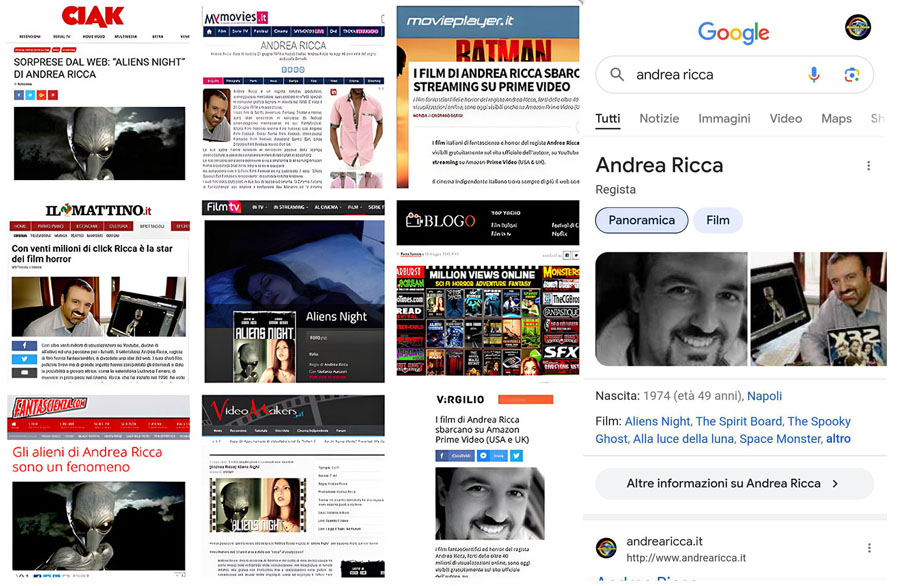Open CIAK headline Sorprese dal web Aliens Night
The height and width of the screenshot is (586, 900).
click(x=99, y=68)
